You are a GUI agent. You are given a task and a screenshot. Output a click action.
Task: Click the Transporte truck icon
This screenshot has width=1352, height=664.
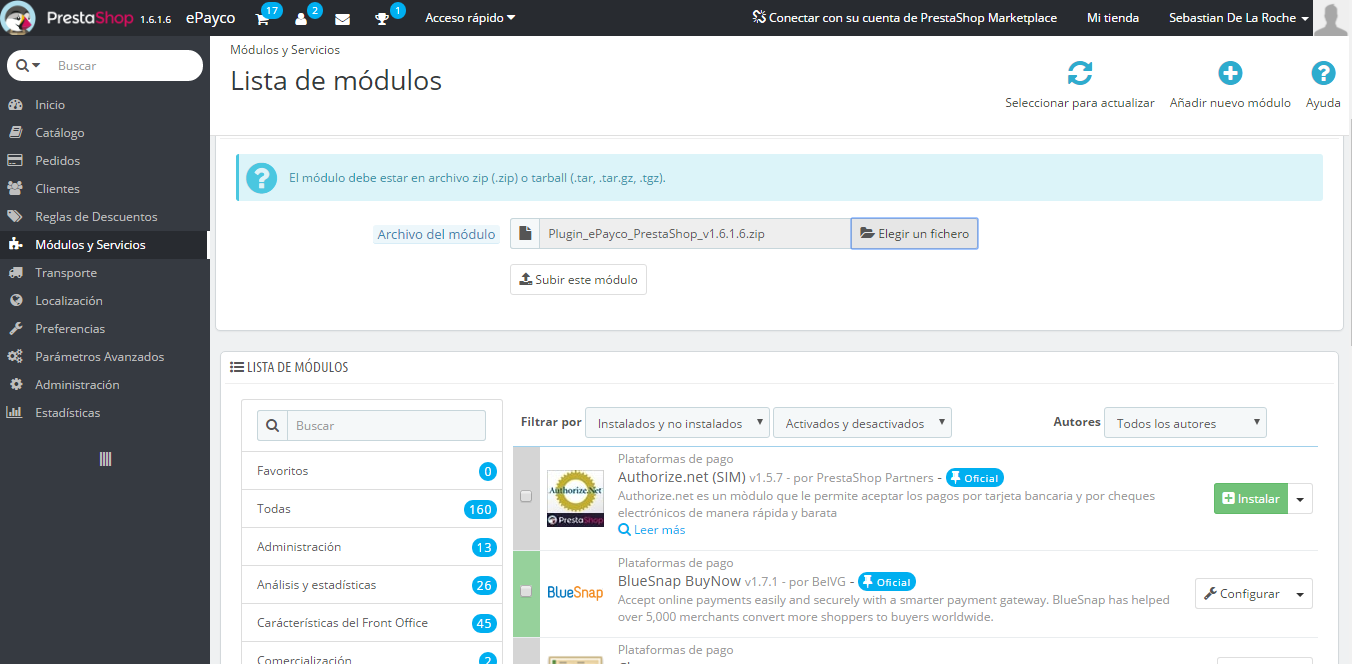pos(15,273)
